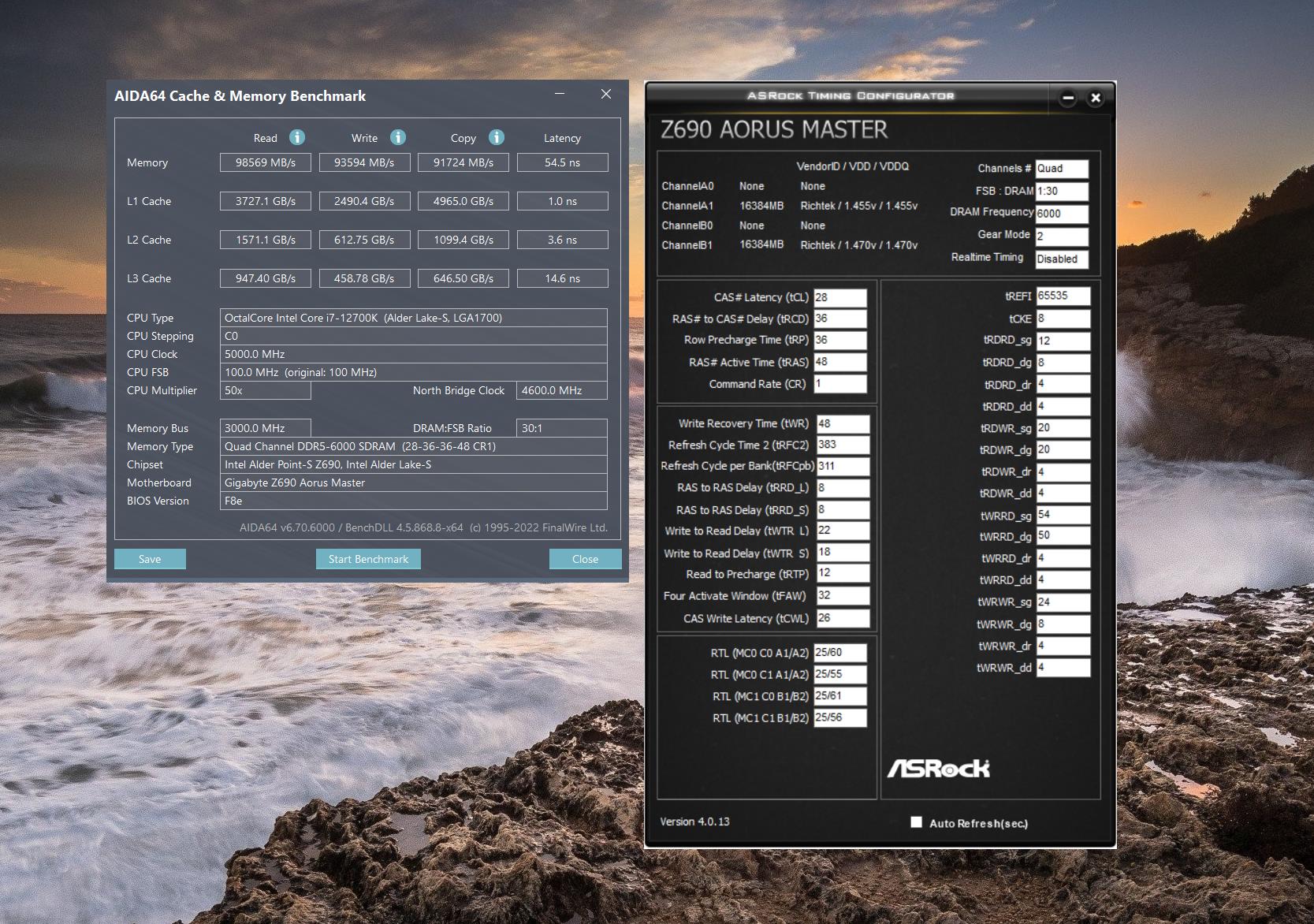Click the Read to Precharge (tRTP) field

(843, 574)
